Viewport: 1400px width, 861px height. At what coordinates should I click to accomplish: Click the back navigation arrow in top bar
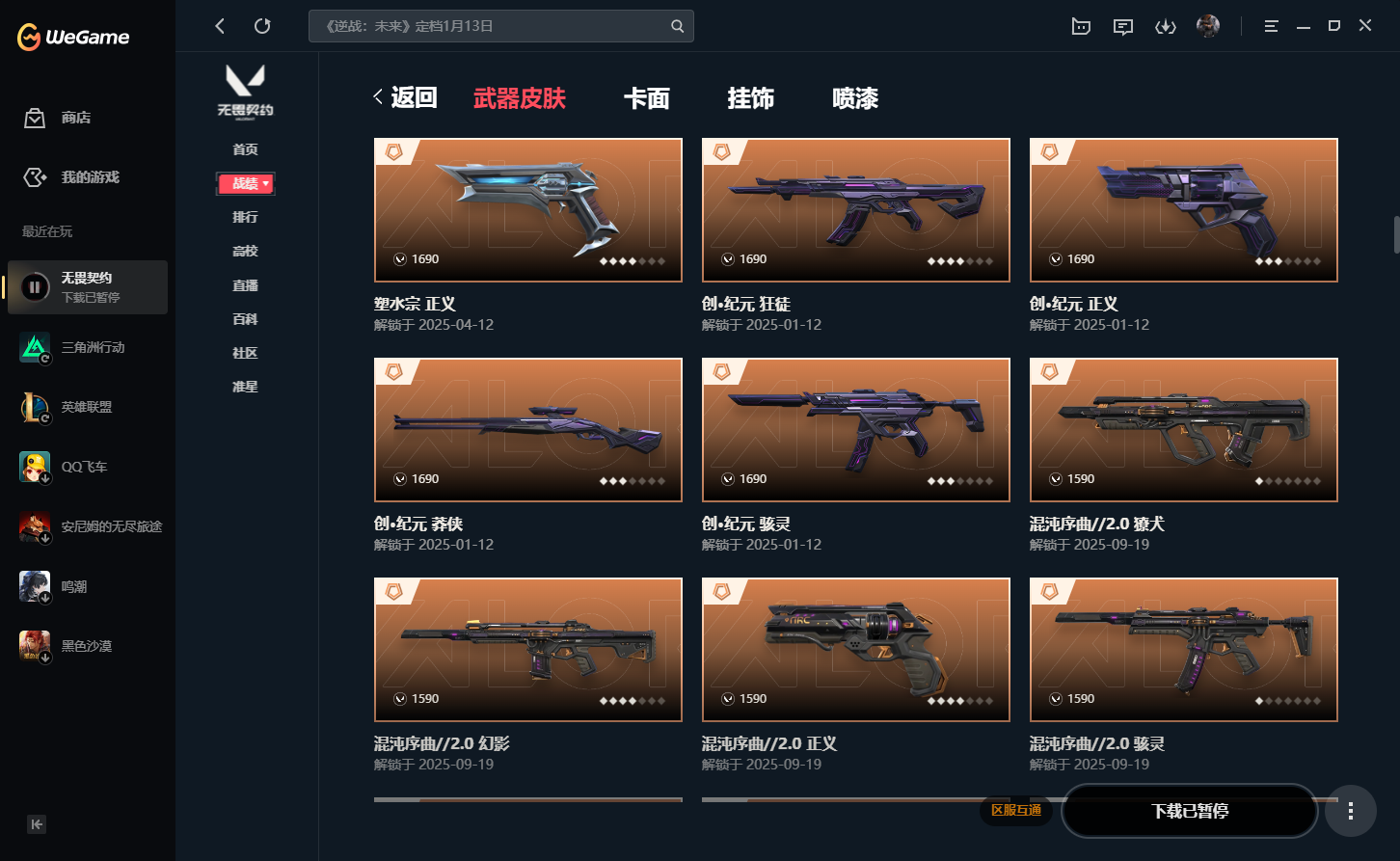point(220,26)
